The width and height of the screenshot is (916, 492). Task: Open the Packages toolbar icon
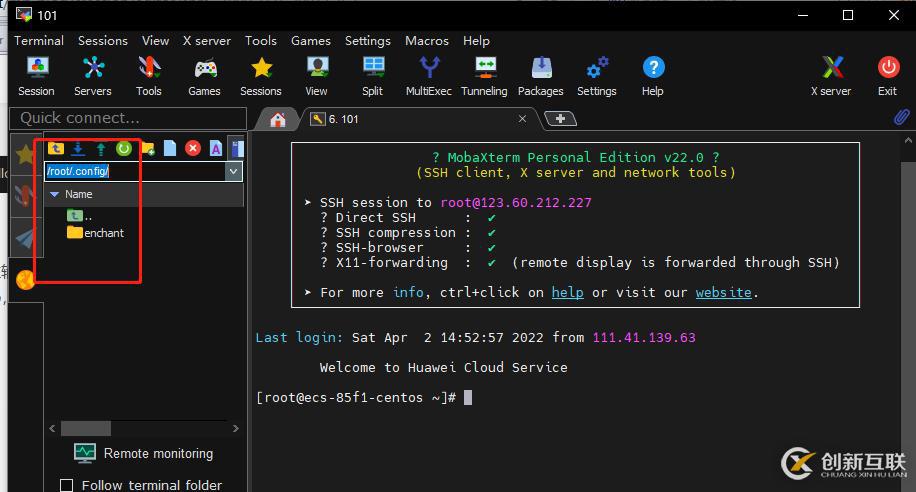click(x=540, y=76)
